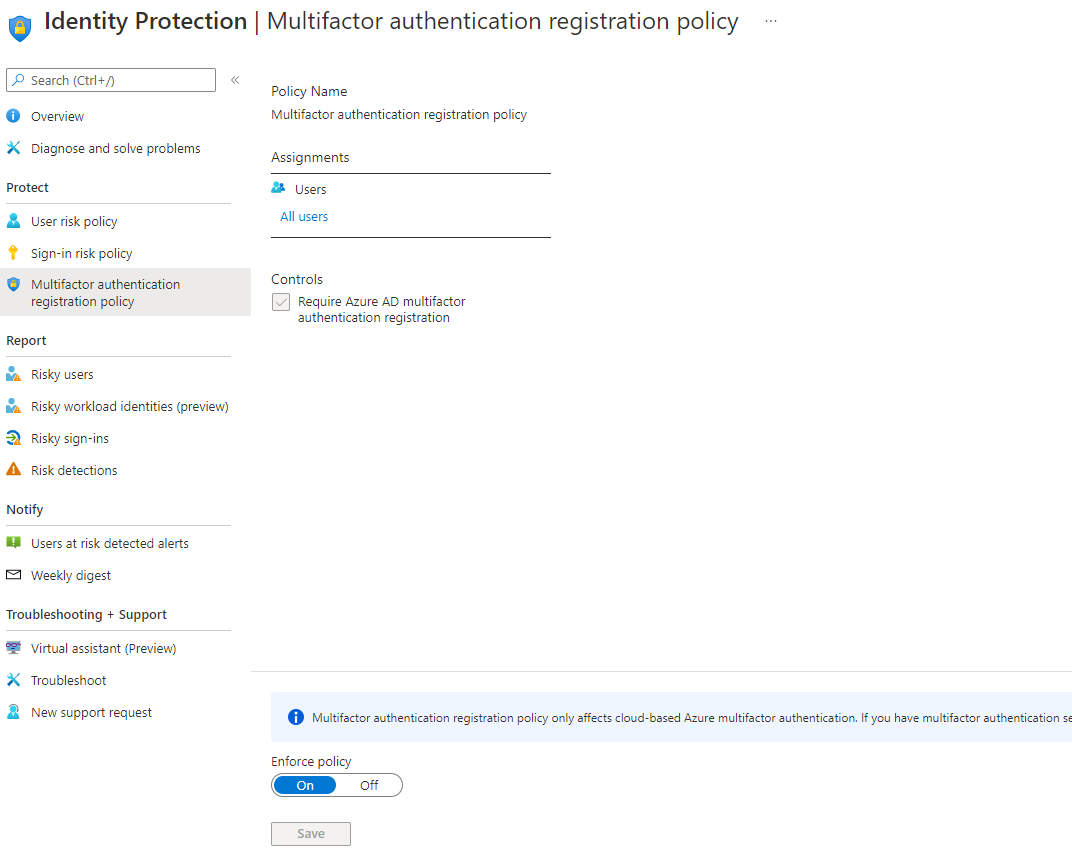Viewport: 1072px width, 853px height.
Task: Click the Risk detections warning triangle icon
Action: [13, 470]
